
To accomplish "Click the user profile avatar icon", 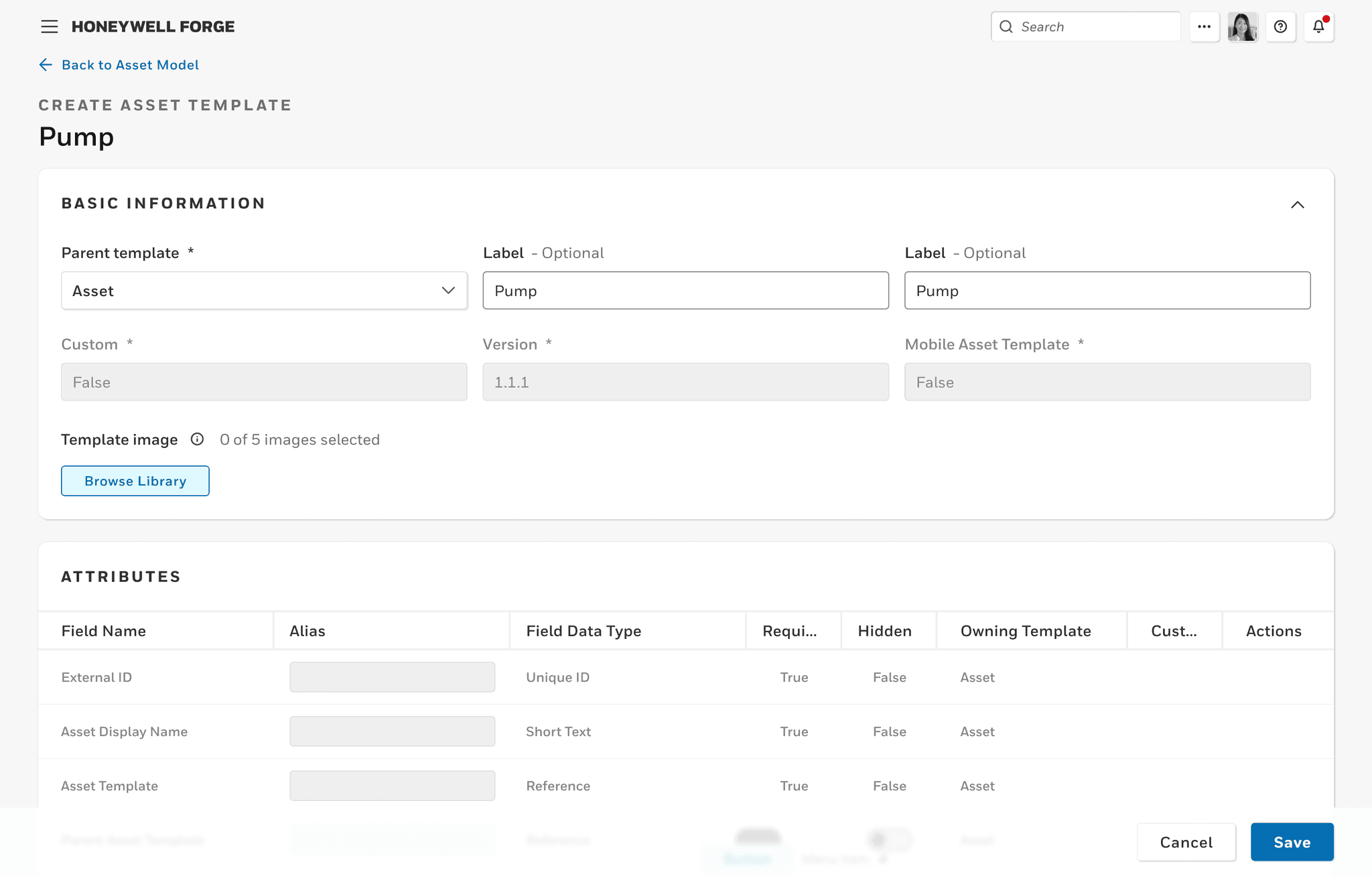I will click(x=1242, y=26).
